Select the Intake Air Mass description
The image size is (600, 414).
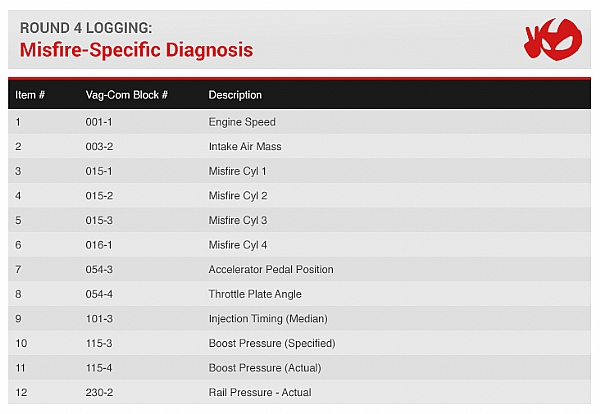coord(245,147)
